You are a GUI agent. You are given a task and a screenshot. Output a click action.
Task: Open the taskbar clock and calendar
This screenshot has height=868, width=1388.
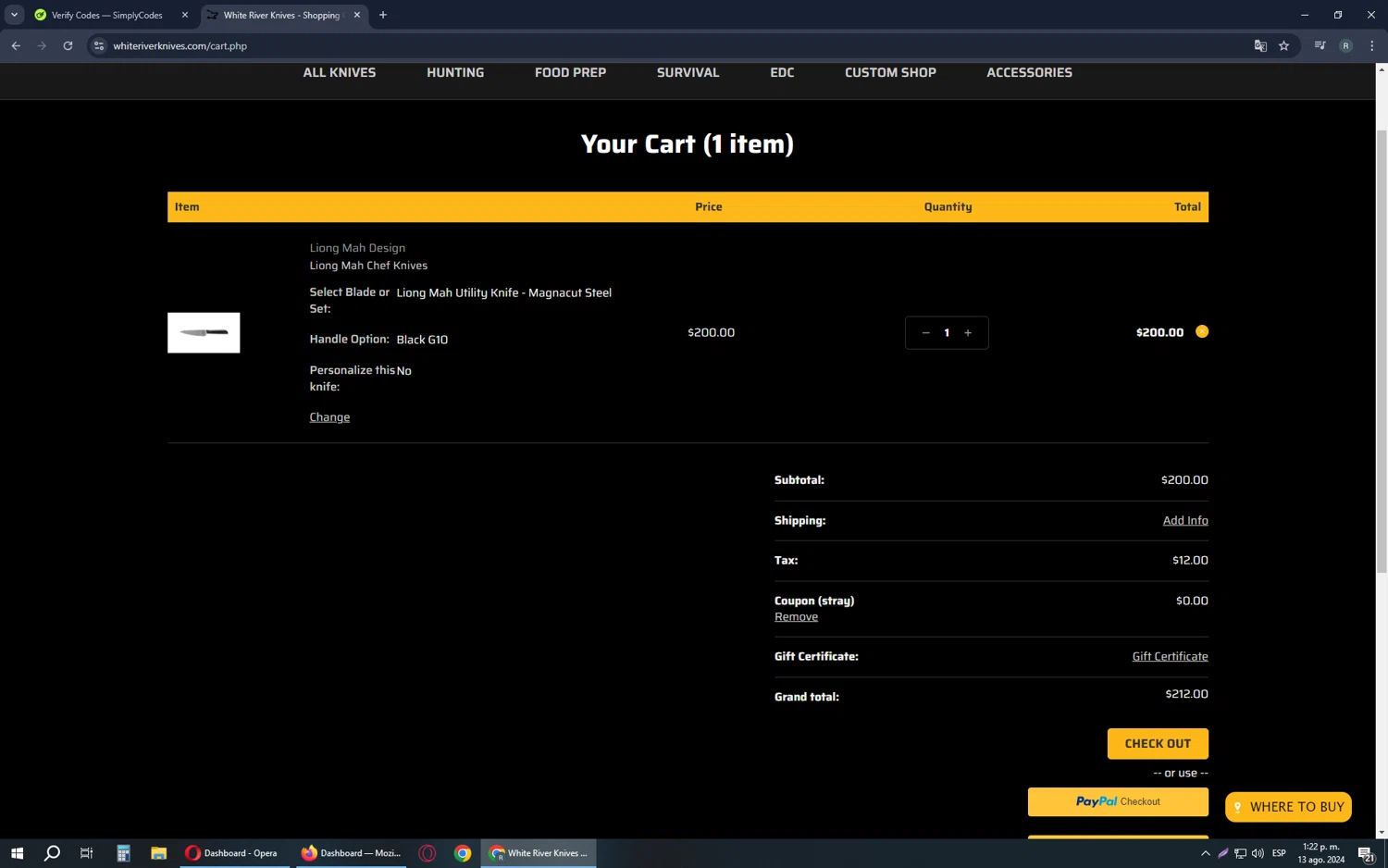click(1321, 853)
